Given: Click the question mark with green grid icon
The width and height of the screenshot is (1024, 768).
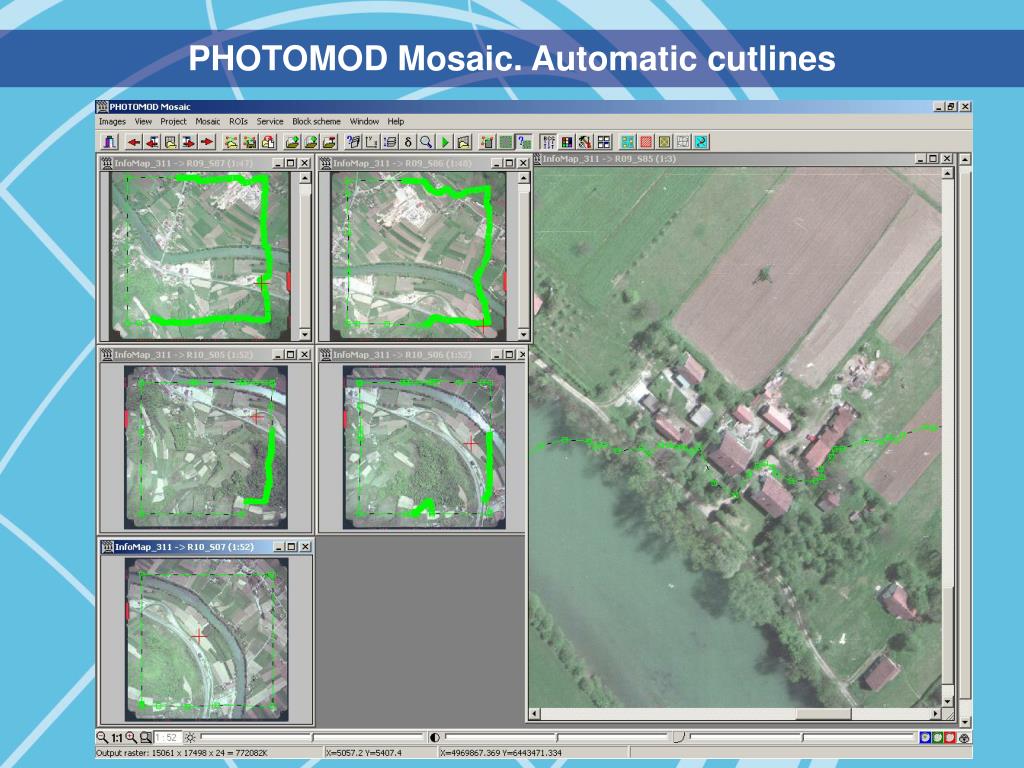Looking at the screenshot, I should [x=524, y=142].
